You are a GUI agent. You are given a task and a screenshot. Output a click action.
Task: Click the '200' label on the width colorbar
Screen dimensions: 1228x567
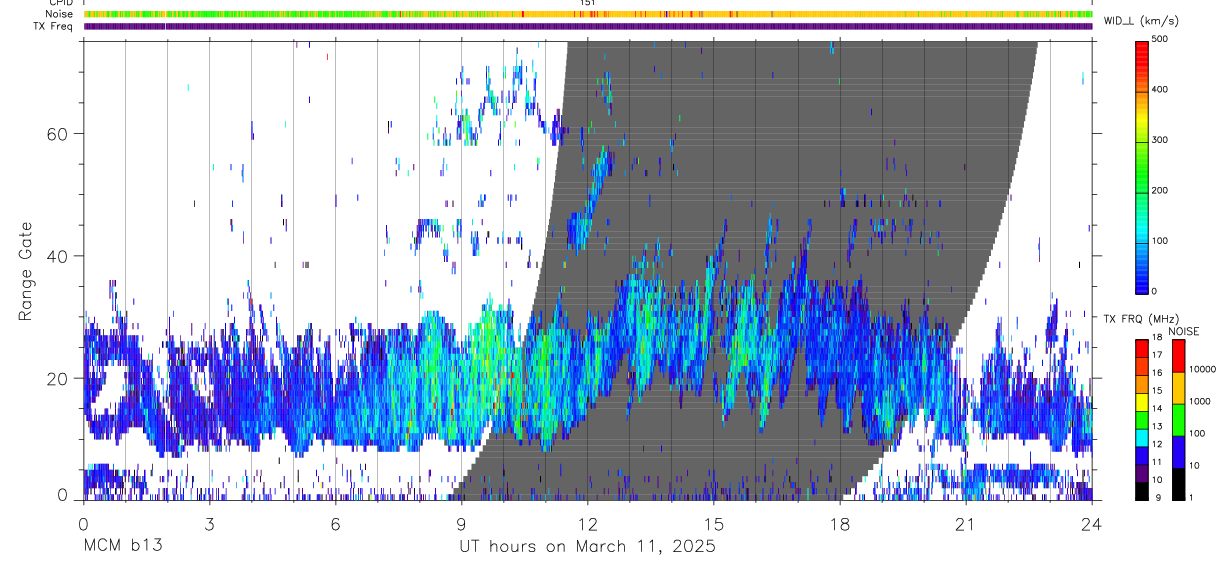(x=1159, y=190)
